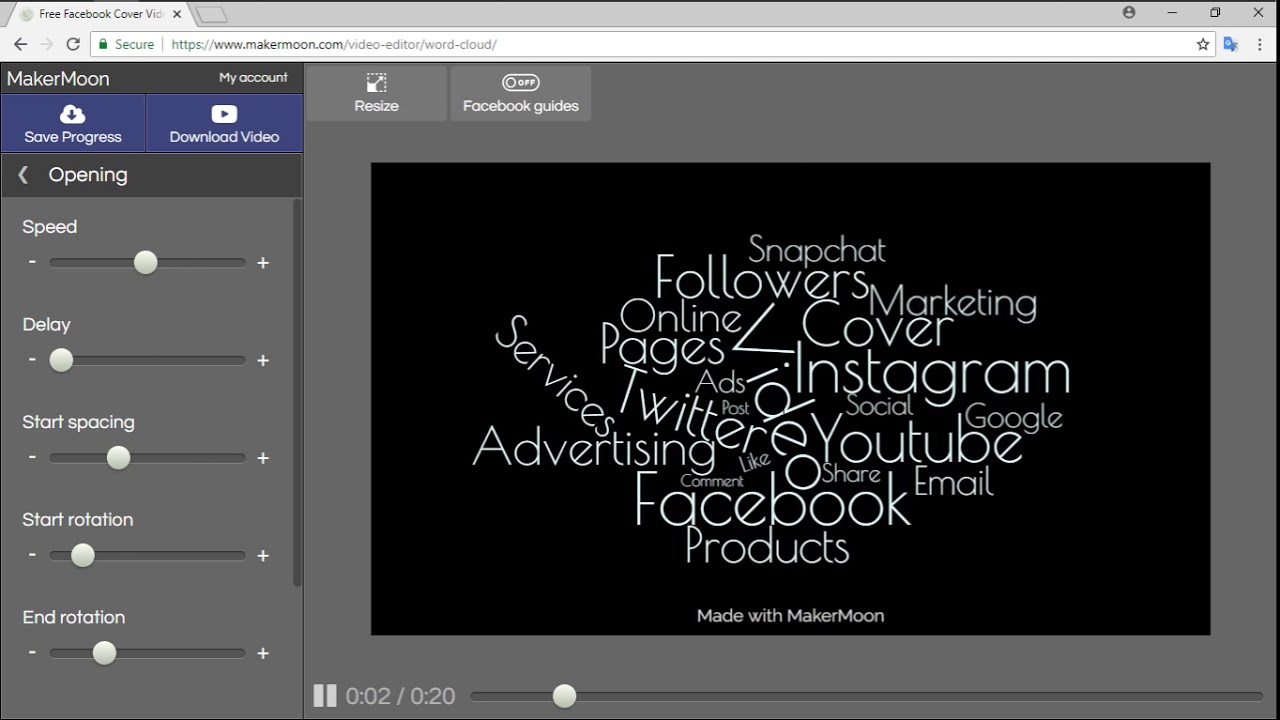Click the word Followers in preview

762,277
